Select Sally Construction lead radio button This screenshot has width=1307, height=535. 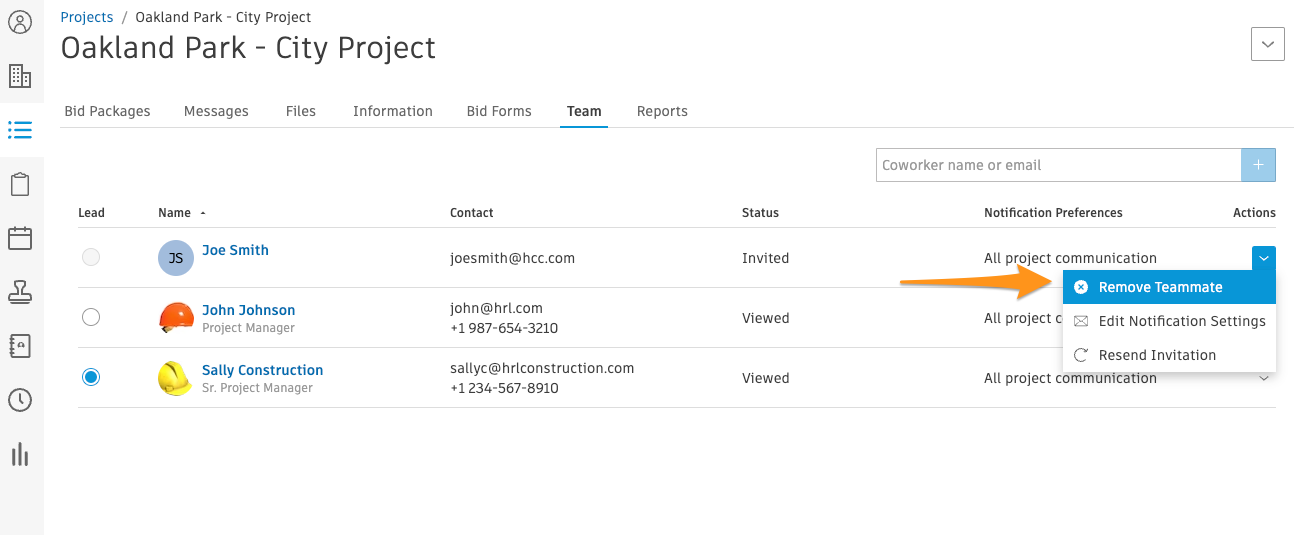pyautogui.click(x=91, y=377)
